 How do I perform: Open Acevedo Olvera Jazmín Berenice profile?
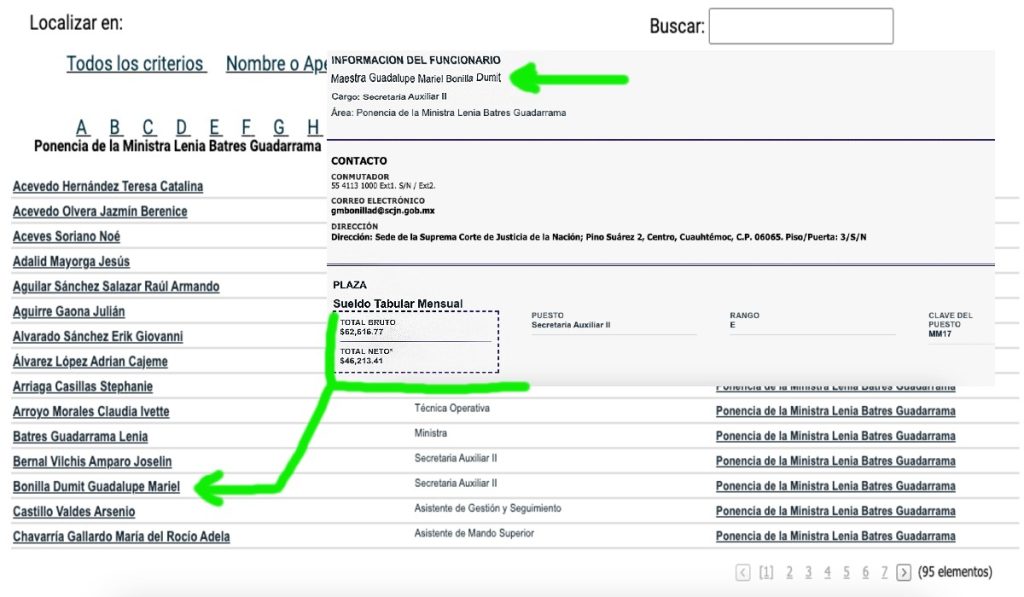click(x=100, y=212)
